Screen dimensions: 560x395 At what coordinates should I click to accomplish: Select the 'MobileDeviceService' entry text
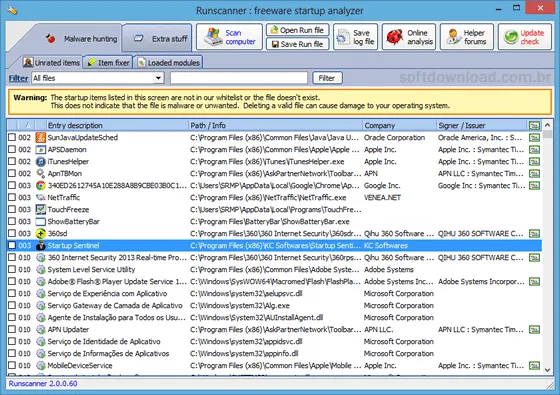point(80,366)
